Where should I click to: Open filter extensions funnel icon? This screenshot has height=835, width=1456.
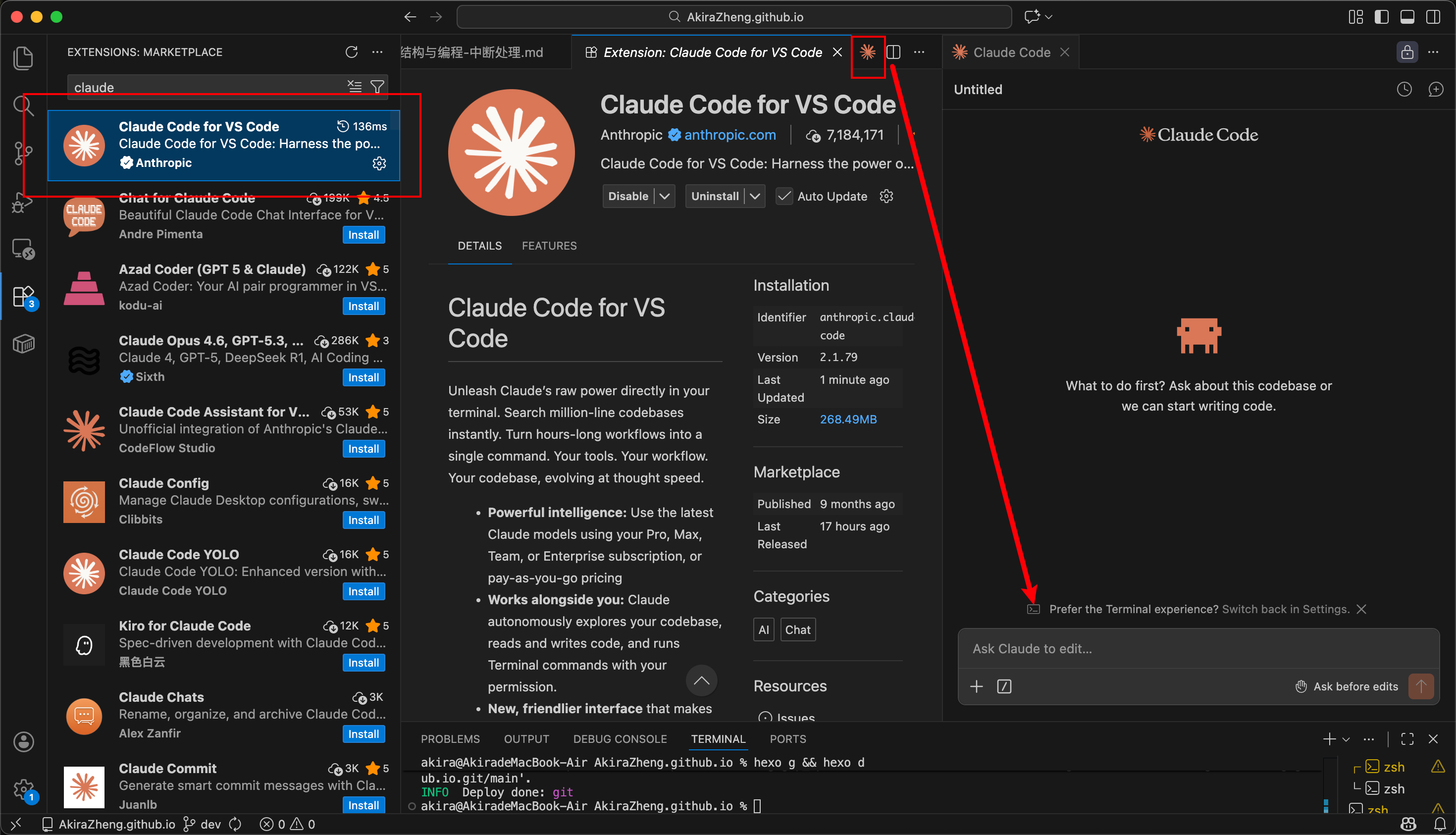(x=377, y=87)
